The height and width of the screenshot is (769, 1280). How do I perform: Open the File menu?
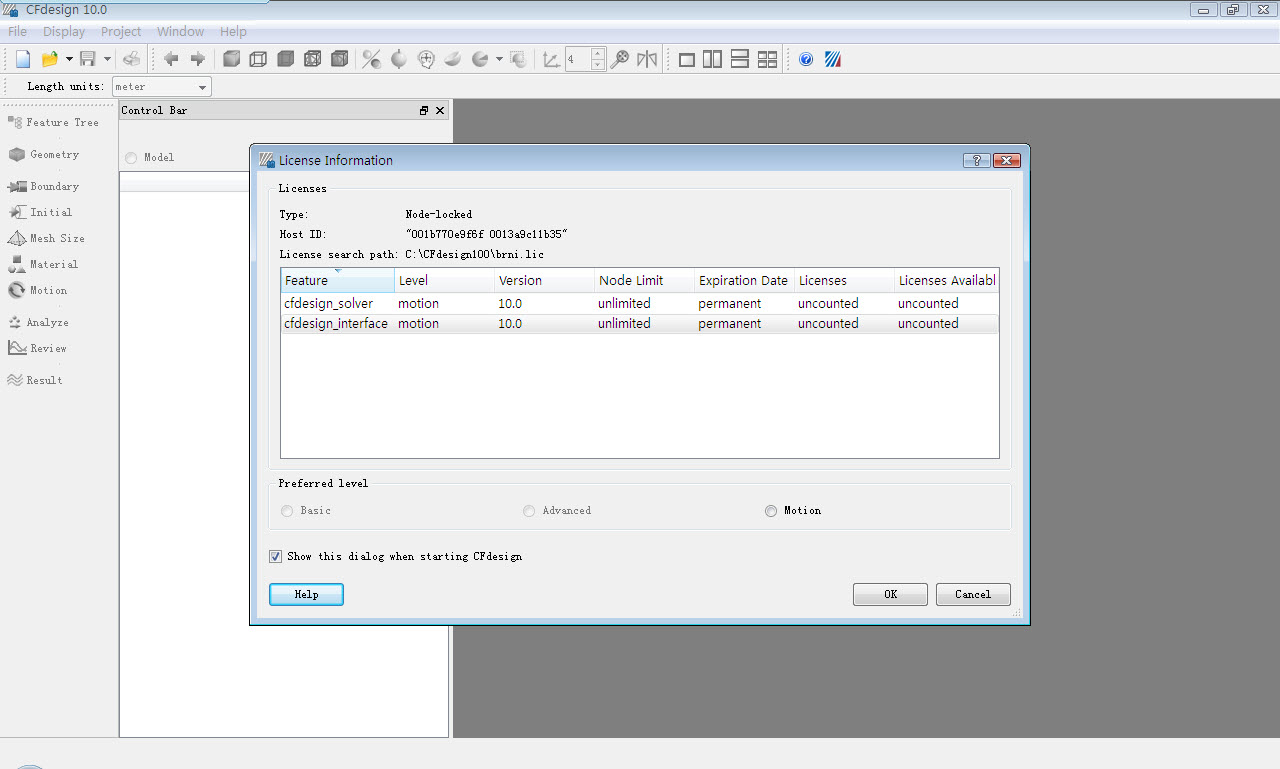tap(18, 32)
